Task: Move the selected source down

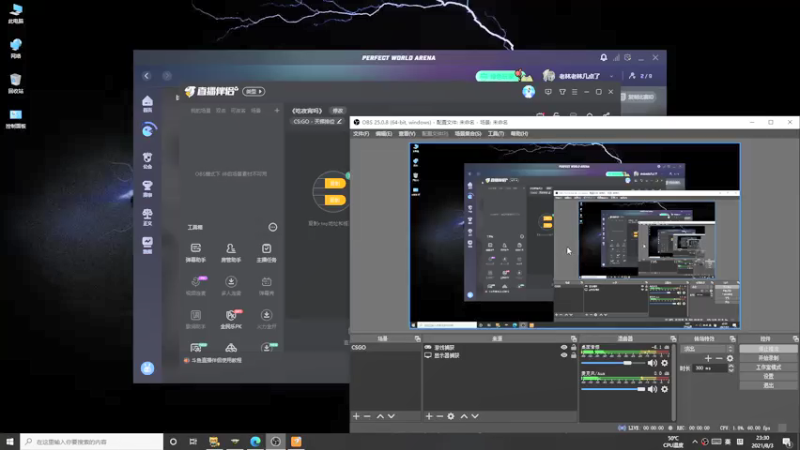Action: coord(475,416)
